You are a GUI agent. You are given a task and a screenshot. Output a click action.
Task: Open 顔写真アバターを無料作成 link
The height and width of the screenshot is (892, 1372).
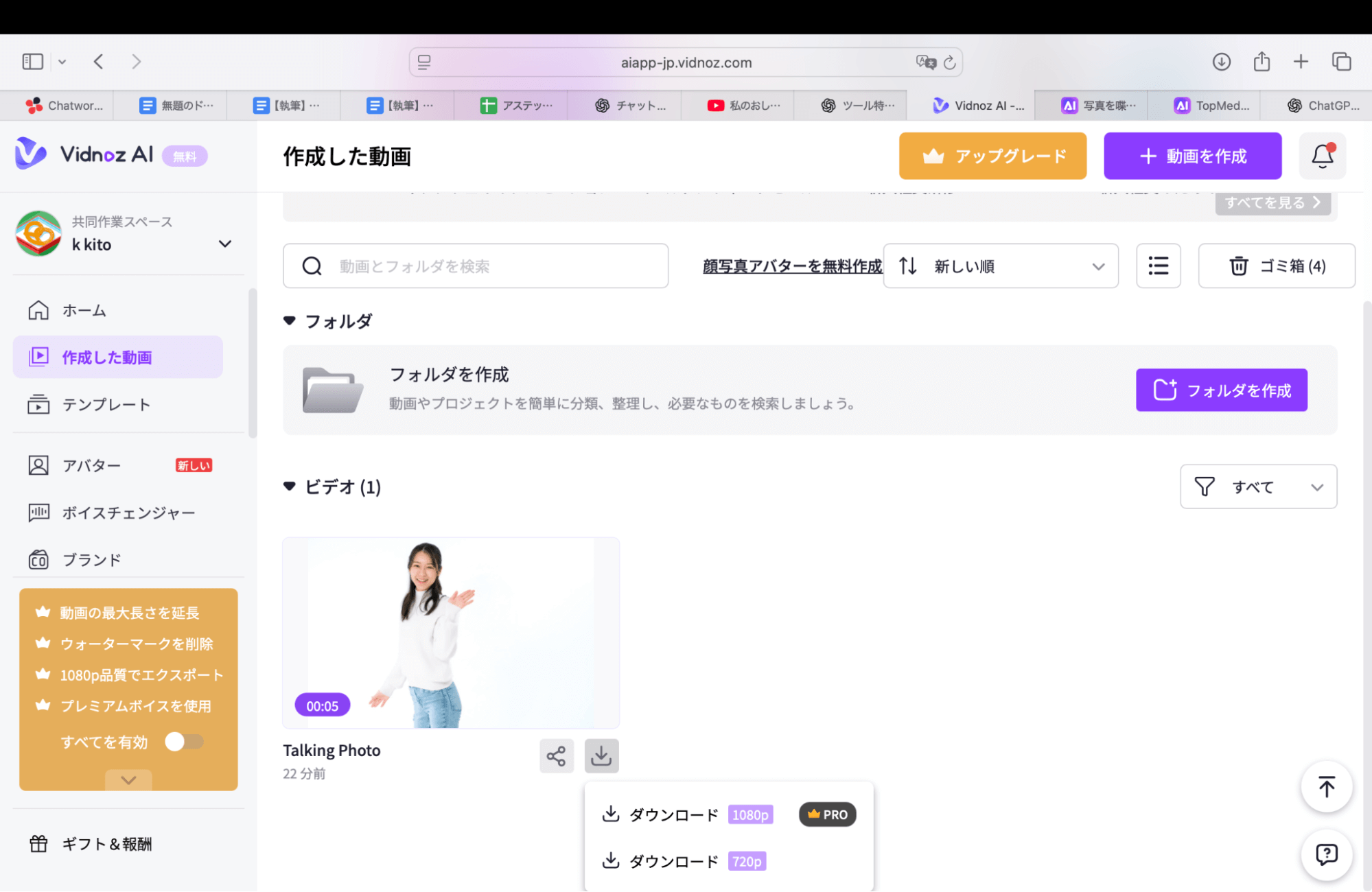point(791,266)
